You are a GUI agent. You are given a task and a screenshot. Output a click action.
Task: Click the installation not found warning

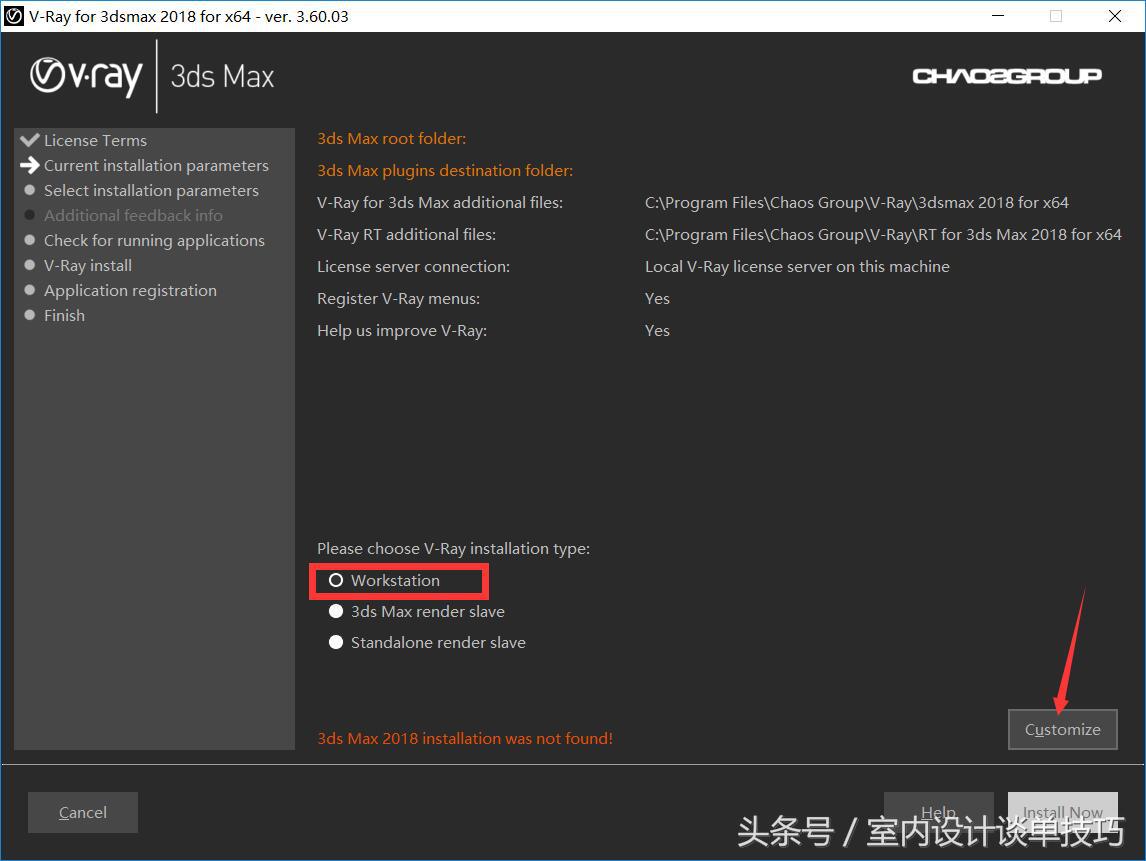click(465, 738)
